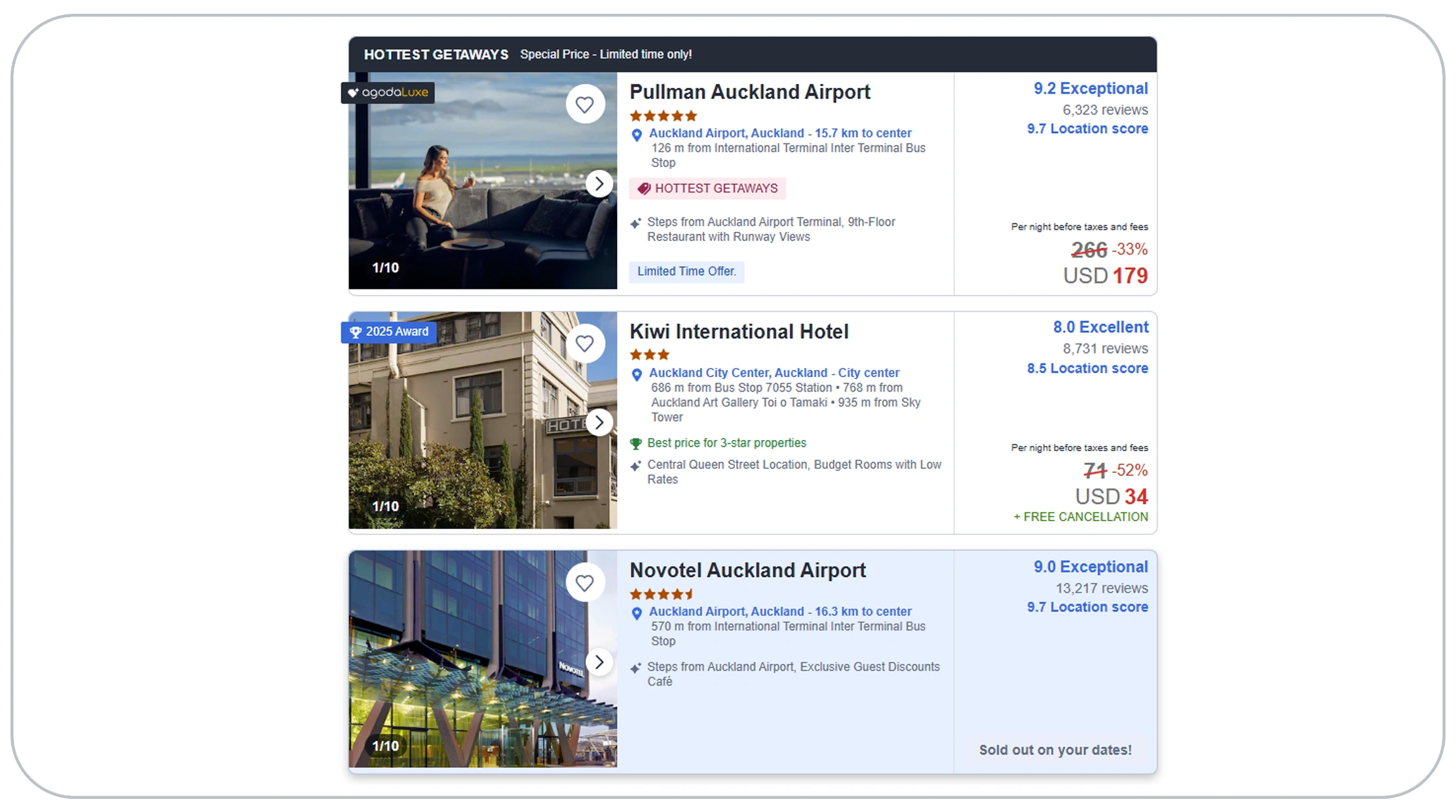Favorite the Kiwi International Hotel listing
This screenshot has height=812, width=1456.
tap(585, 343)
